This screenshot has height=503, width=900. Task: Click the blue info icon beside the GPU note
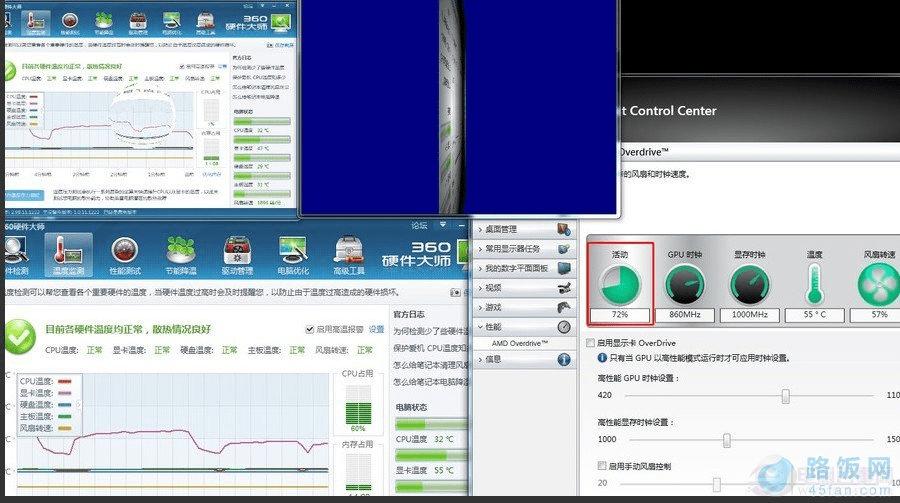click(x=602, y=358)
